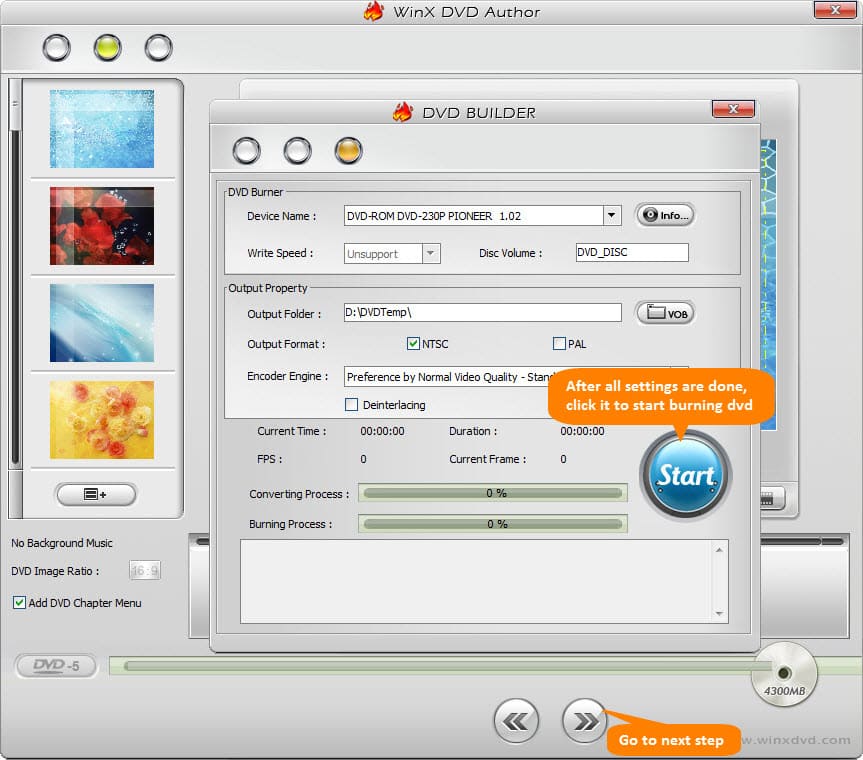Click second step circle in DVD Builder
863x760 pixels.
pos(297,151)
